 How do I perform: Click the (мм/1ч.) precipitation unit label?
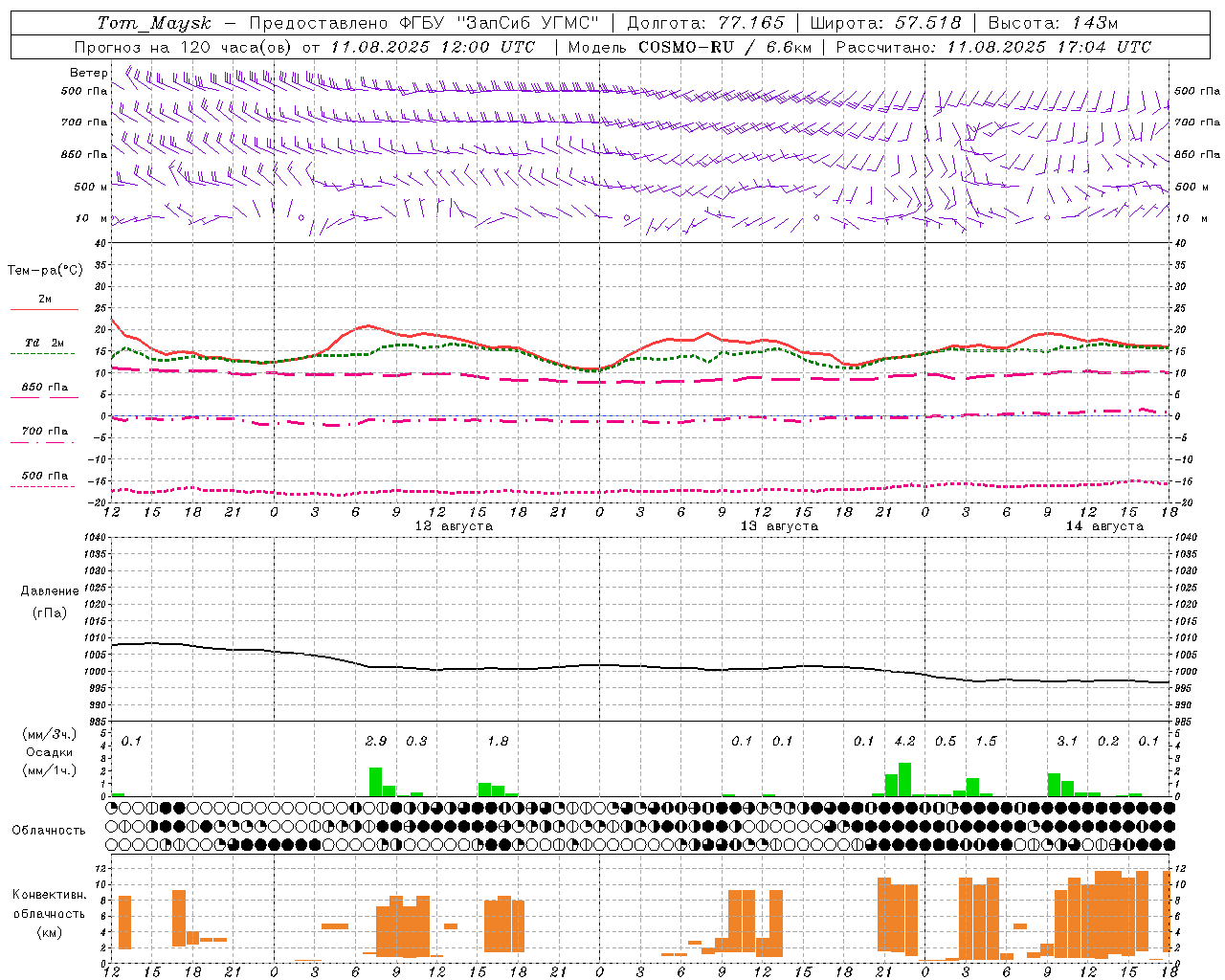pyautogui.click(x=50, y=770)
